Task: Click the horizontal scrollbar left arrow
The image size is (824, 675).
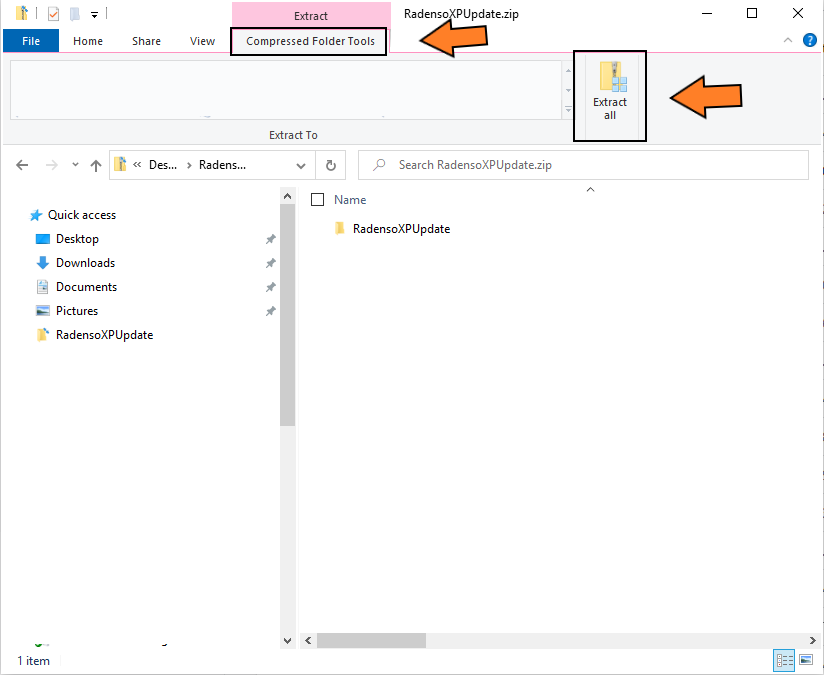Action: (308, 640)
